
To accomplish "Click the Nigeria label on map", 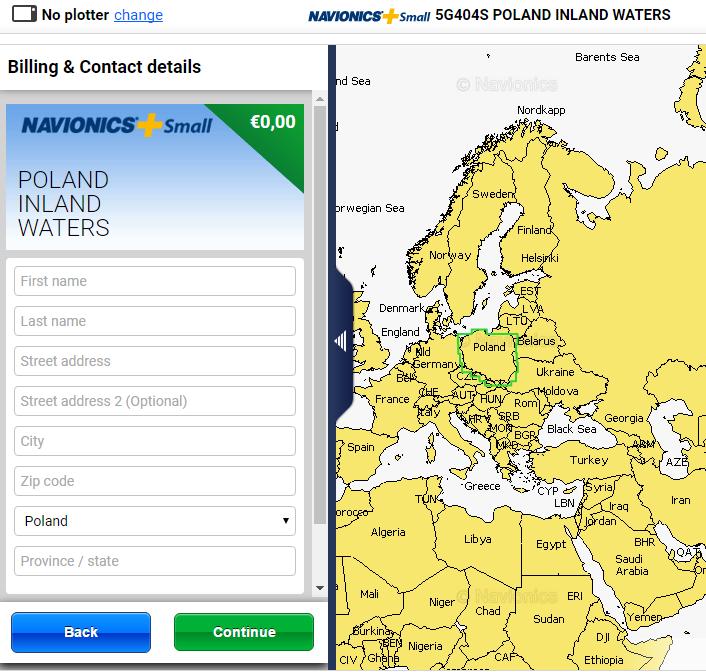I will tap(425, 646).
